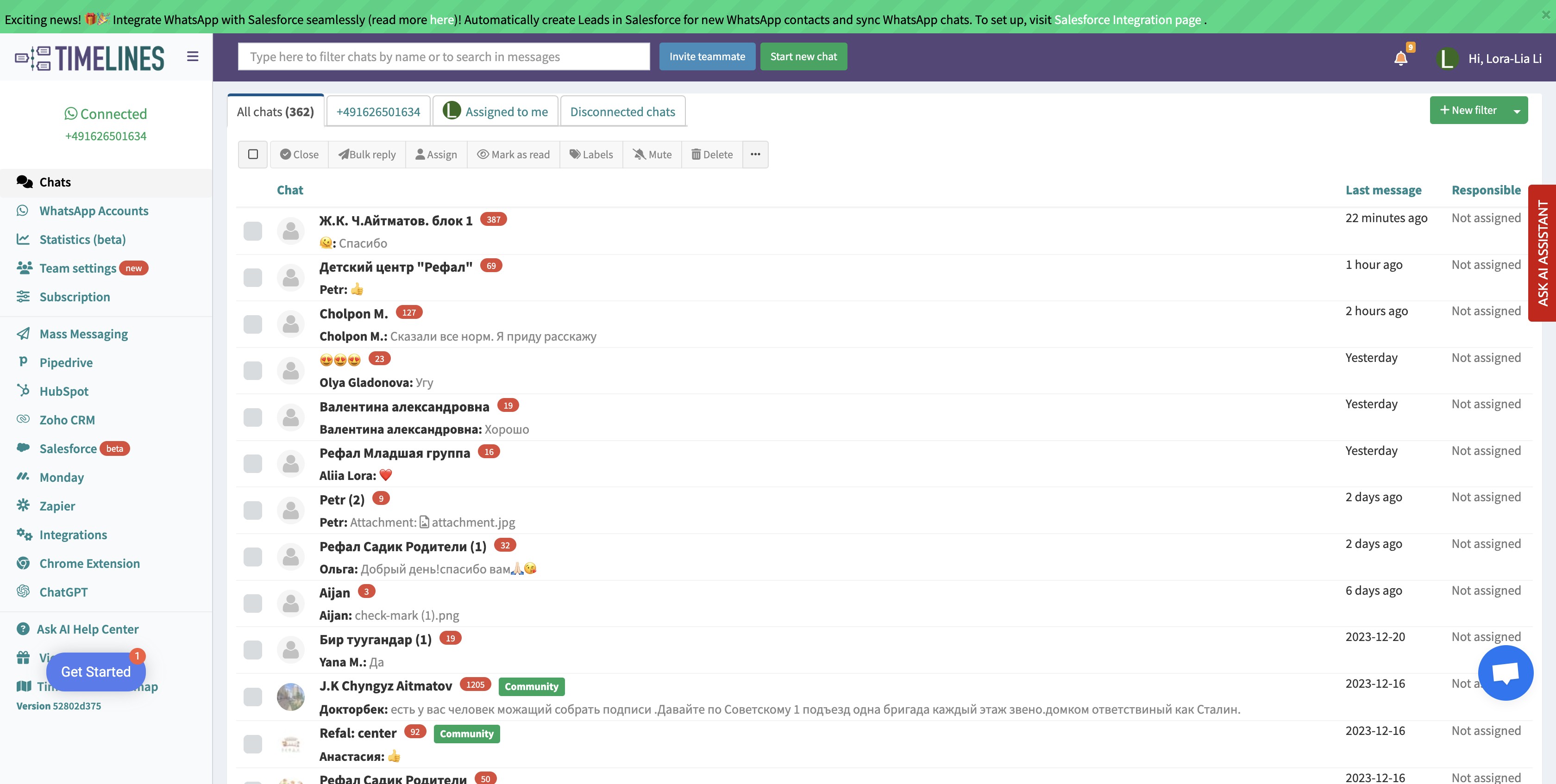The width and height of the screenshot is (1556, 784).
Task: Click Mark as read eye button
Action: click(x=514, y=155)
